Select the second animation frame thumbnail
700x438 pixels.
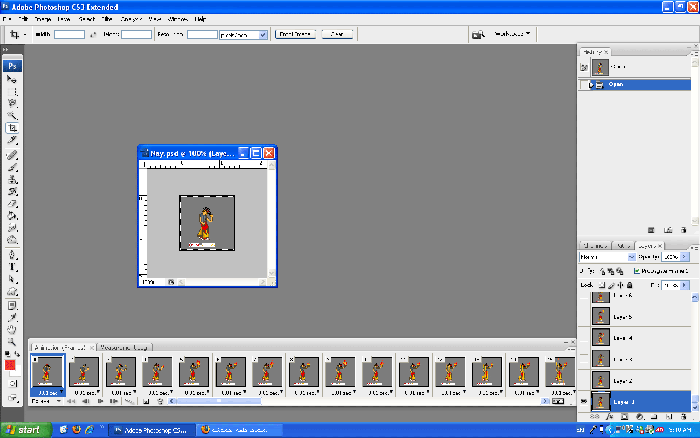point(84,371)
